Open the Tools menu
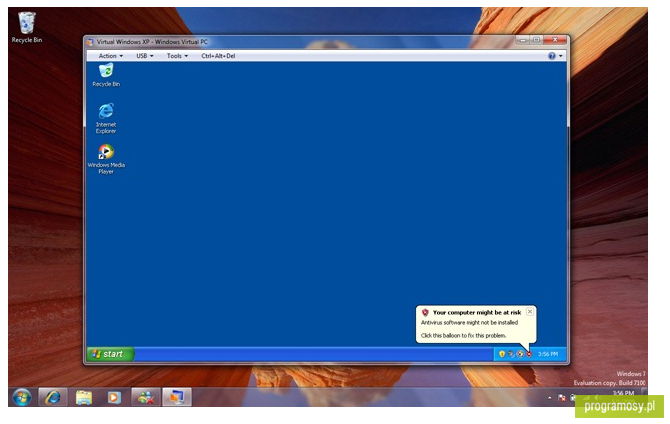670x424 pixels. click(x=177, y=56)
